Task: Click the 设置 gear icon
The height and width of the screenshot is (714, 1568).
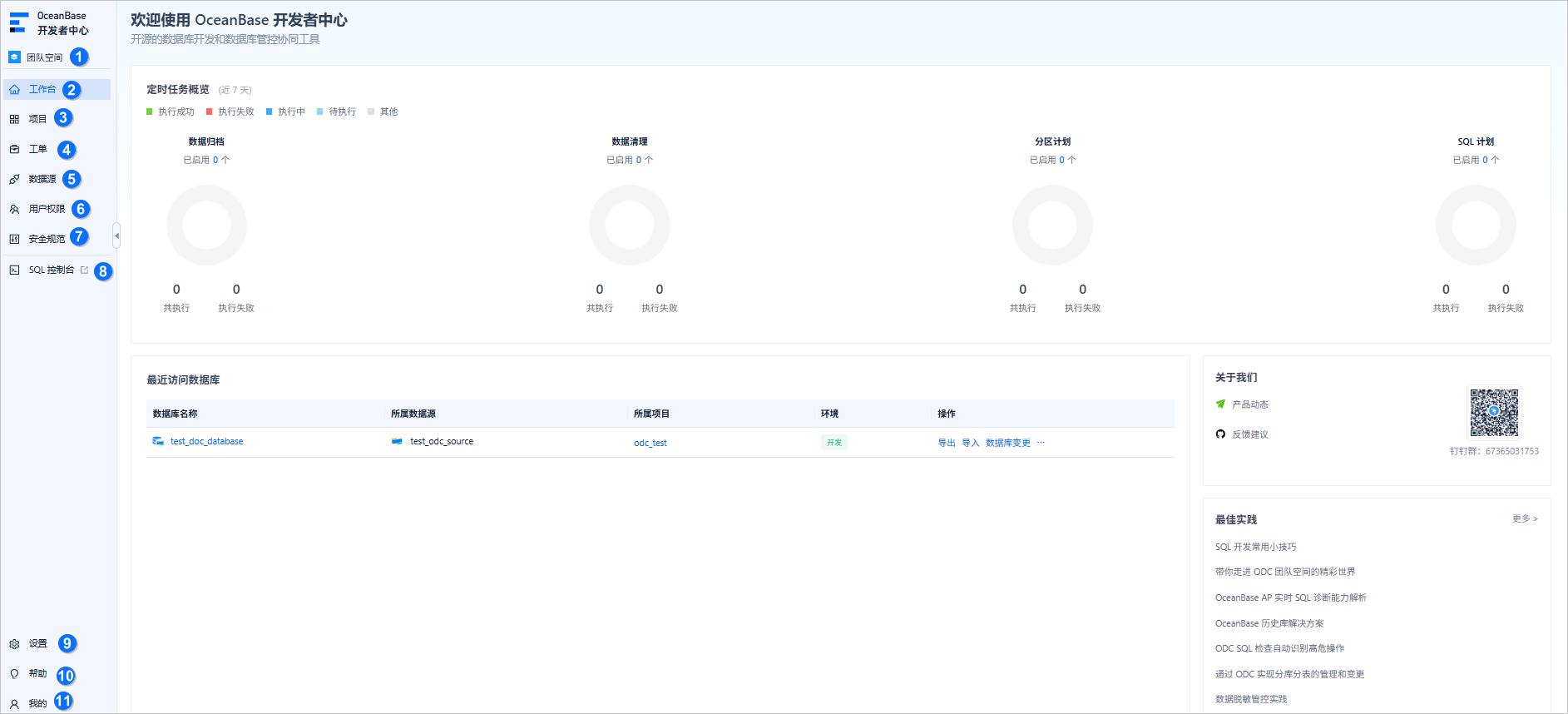Action: [14, 644]
